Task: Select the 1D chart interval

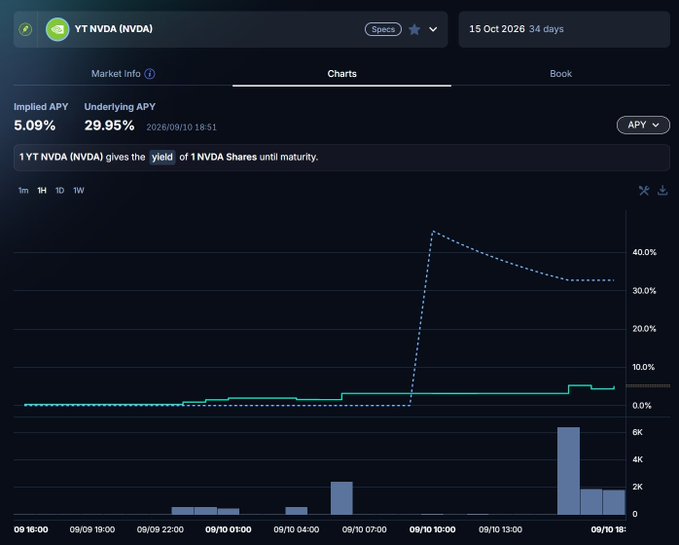Action: pos(60,190)
